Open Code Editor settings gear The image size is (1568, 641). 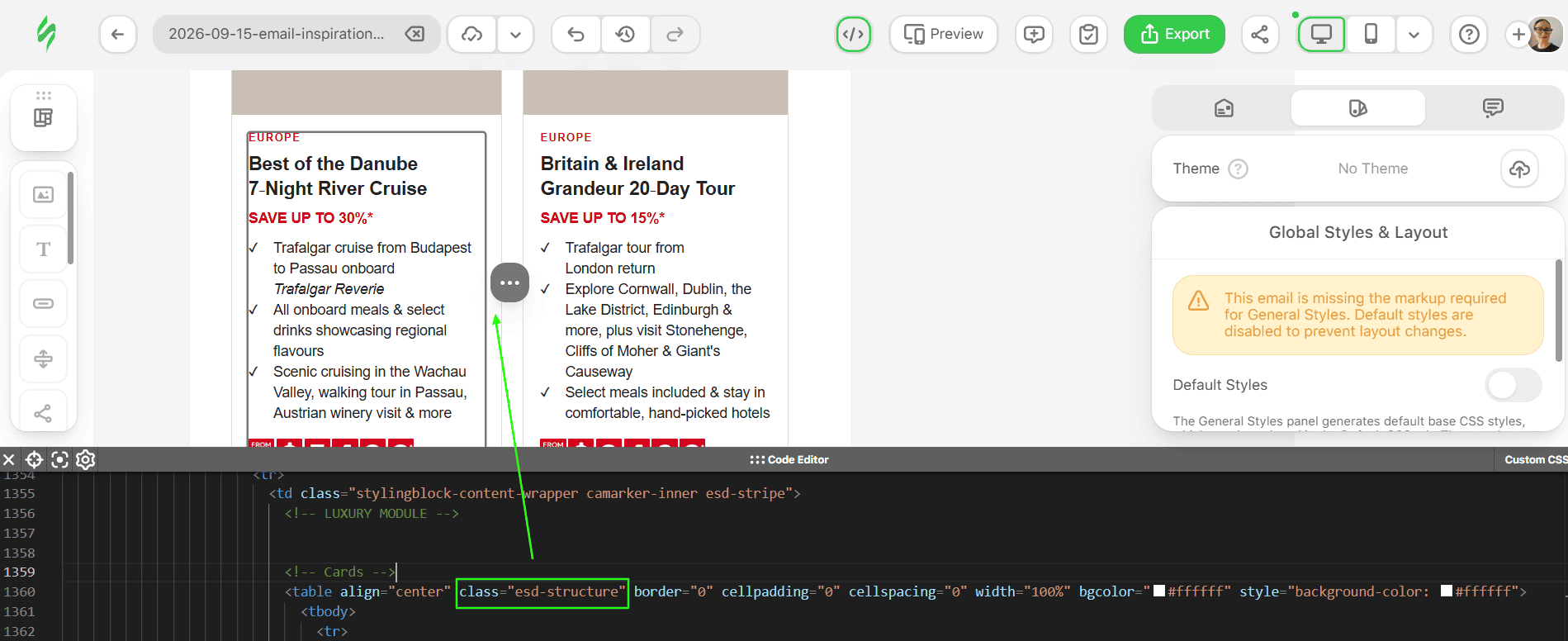pyautogui.click(x=85, y=459)
